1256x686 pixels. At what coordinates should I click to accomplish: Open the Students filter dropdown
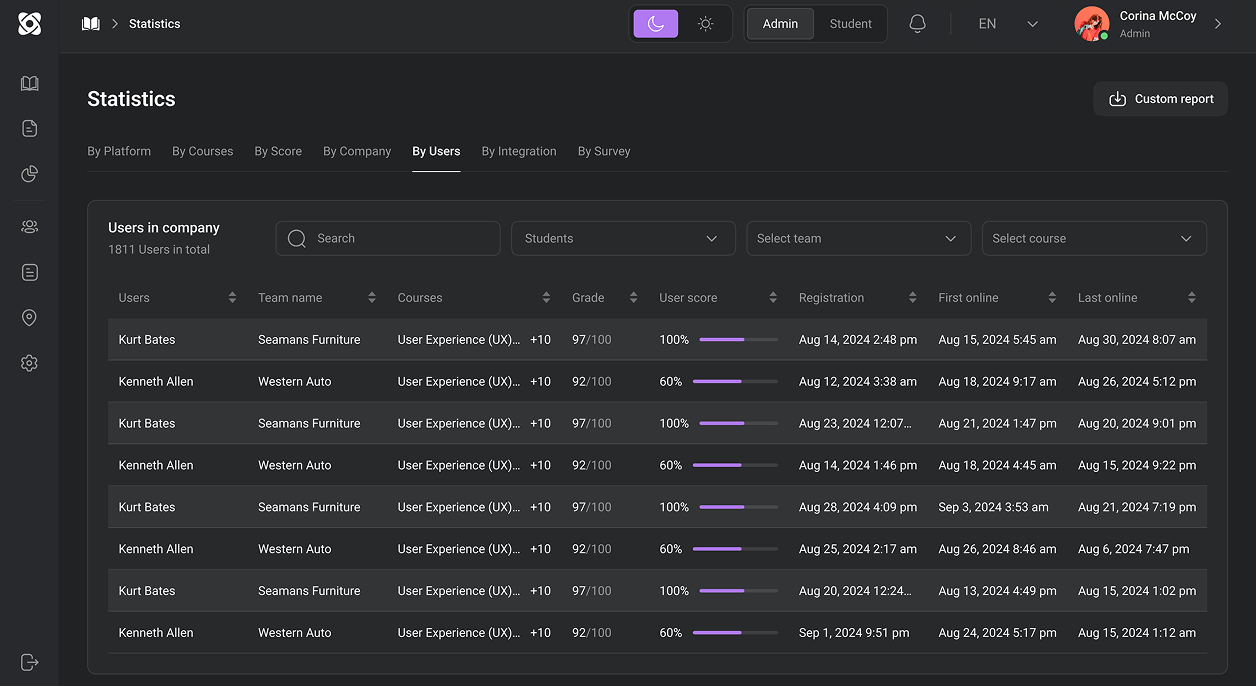[623, 238]
